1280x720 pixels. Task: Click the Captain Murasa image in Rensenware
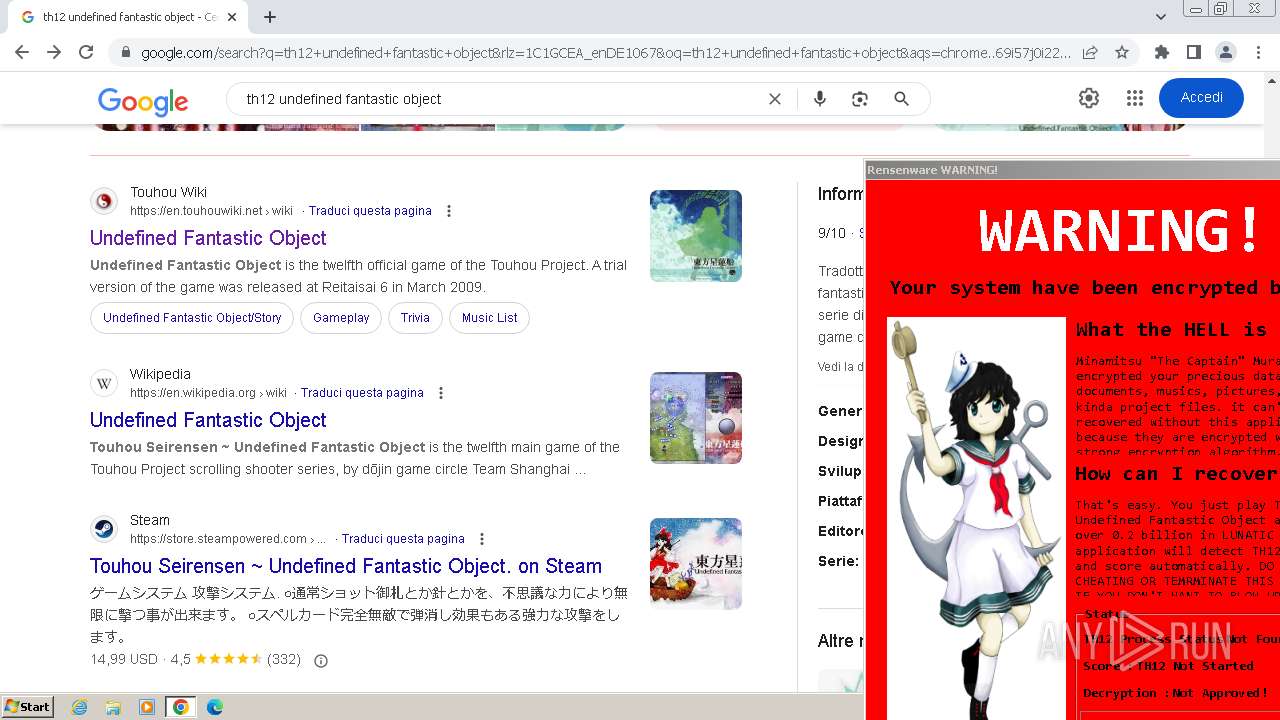pos(977,518)
